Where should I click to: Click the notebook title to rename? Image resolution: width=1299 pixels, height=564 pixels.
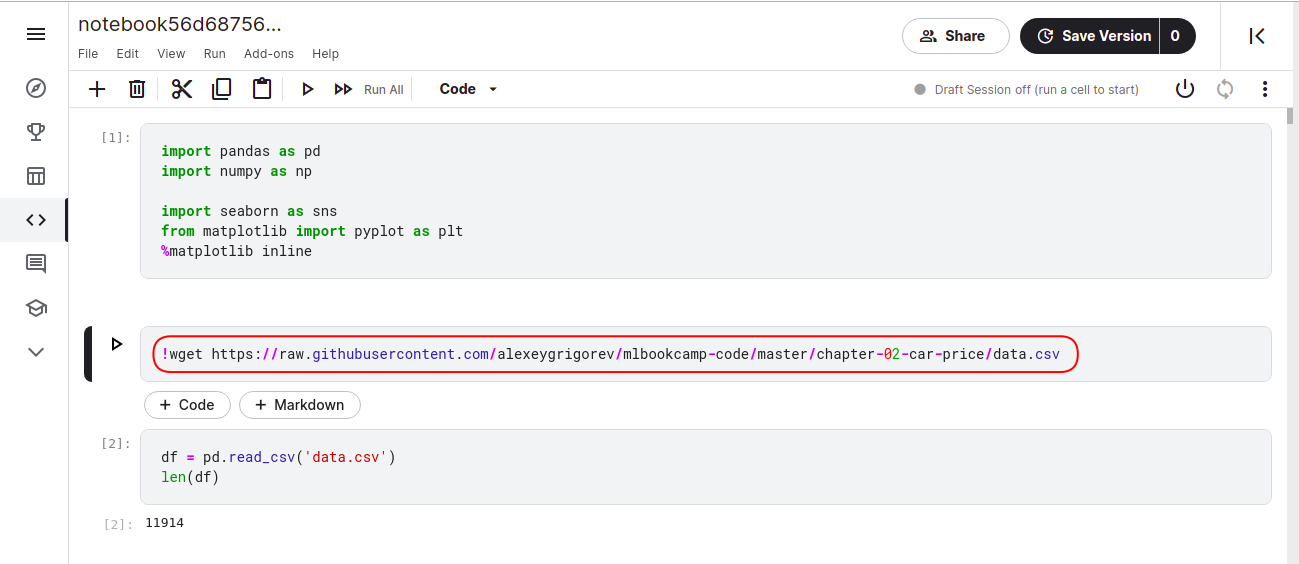[179, 25]
